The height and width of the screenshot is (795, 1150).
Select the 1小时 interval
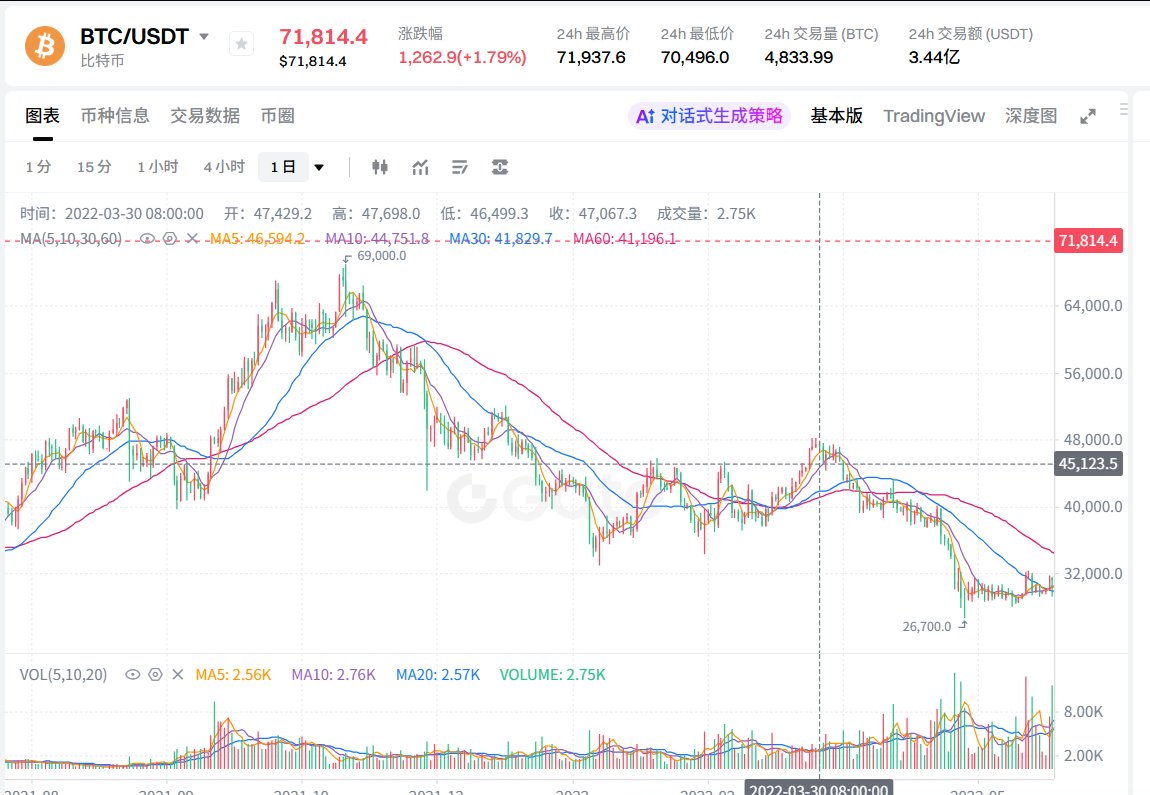[158, 167]
